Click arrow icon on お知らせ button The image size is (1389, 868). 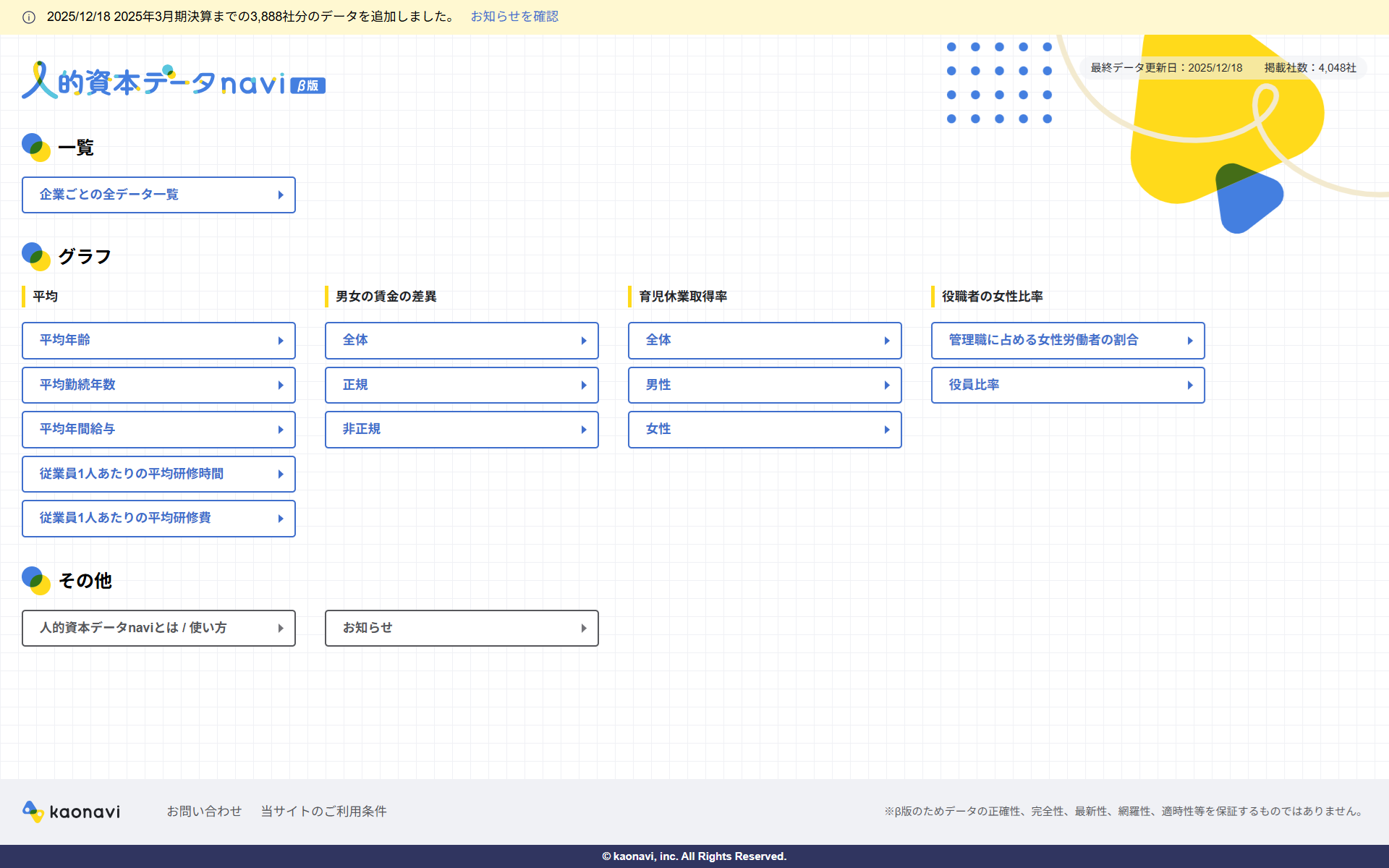click(584, 629)
